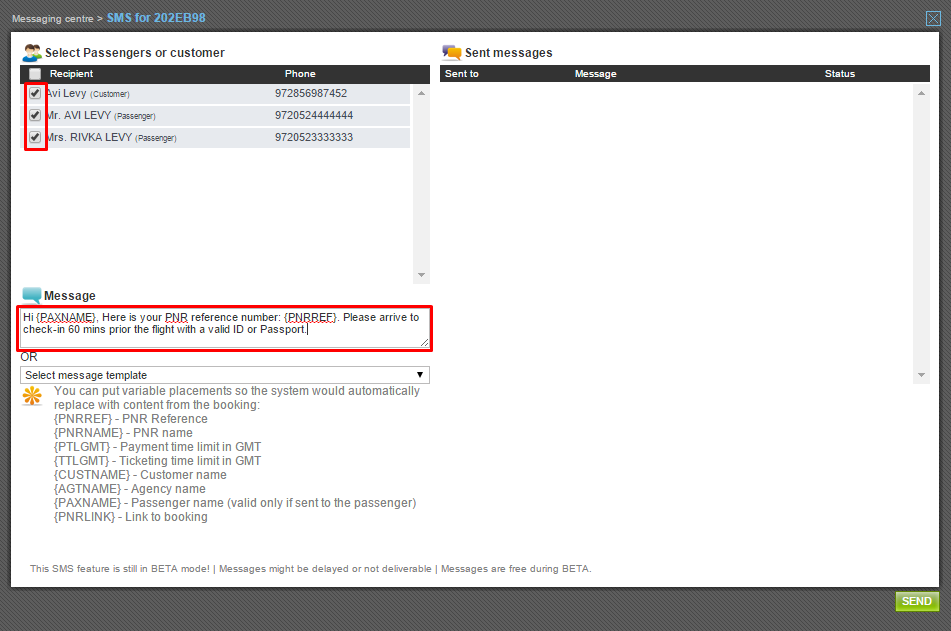
Task: Click the Recipient column header
Action: coord(71,74)
